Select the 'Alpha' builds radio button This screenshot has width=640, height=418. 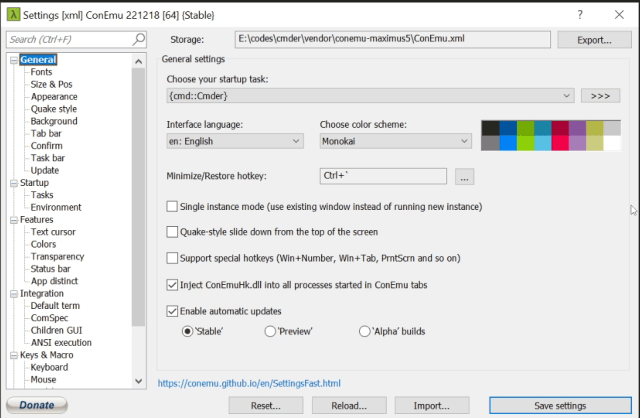pos(364,331)
